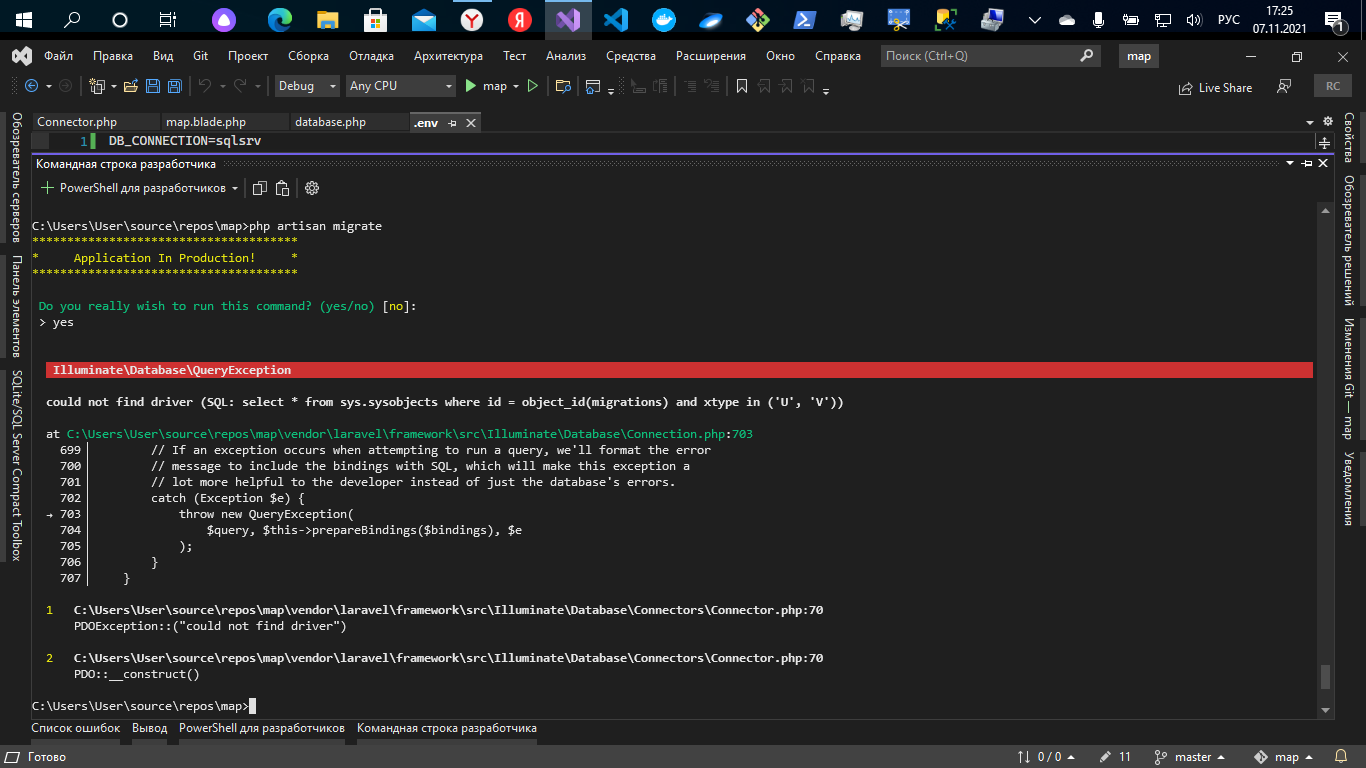Viewport: 1366px width, 768px height.
Task: Open the Обозреватель решений side panel
Action: (1348, 240)
